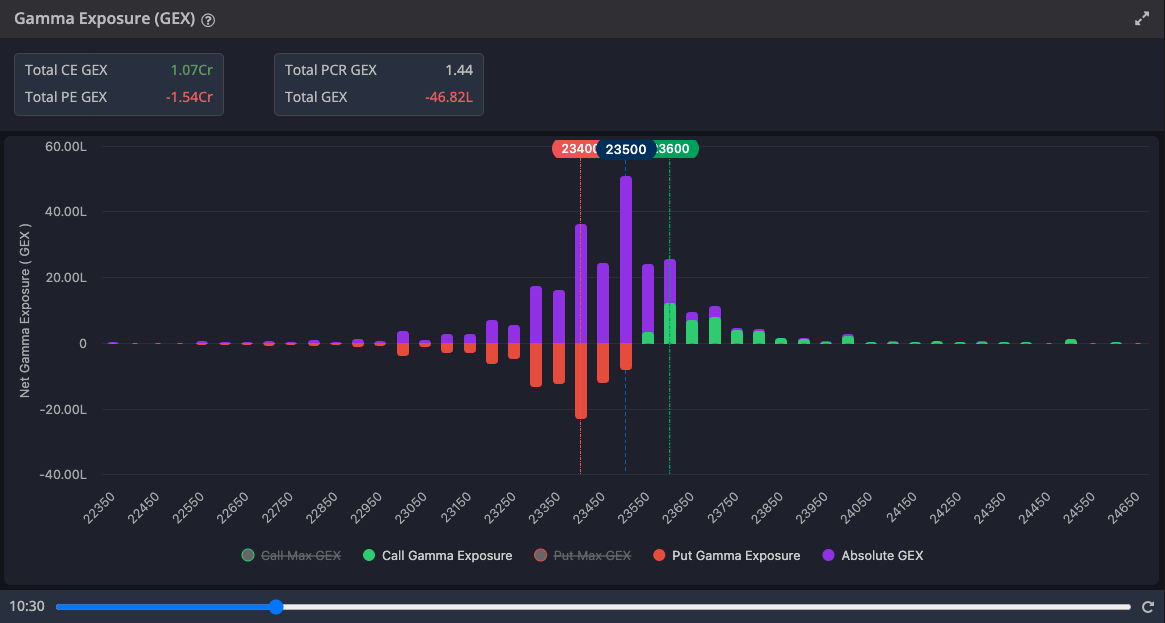
Task: Click the tallest green call bar
Action: point(670,324)
